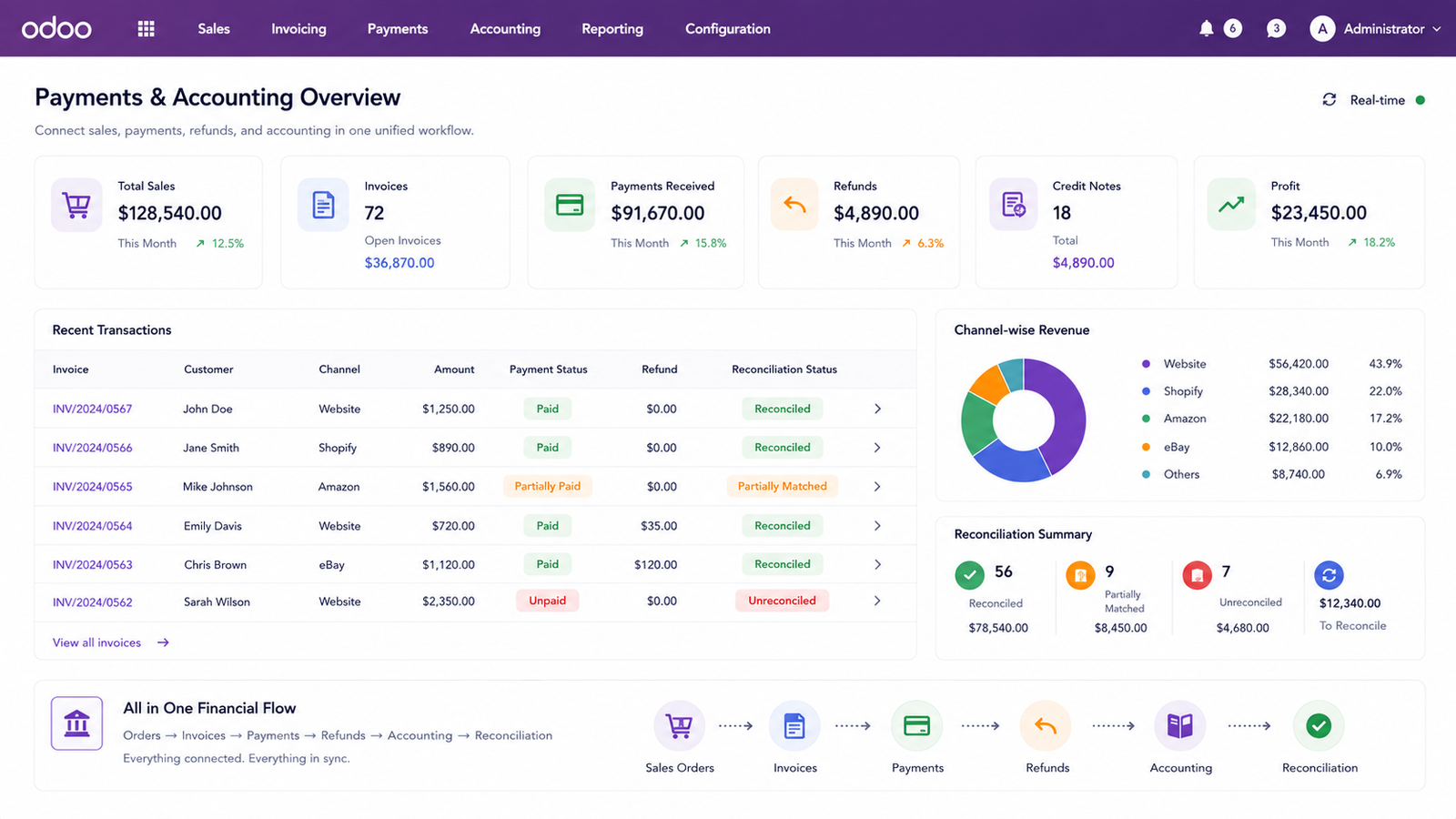Click the Partially Matched reconciliation badge
This screenshot has width=1456, height=819.
pos(782,487)
